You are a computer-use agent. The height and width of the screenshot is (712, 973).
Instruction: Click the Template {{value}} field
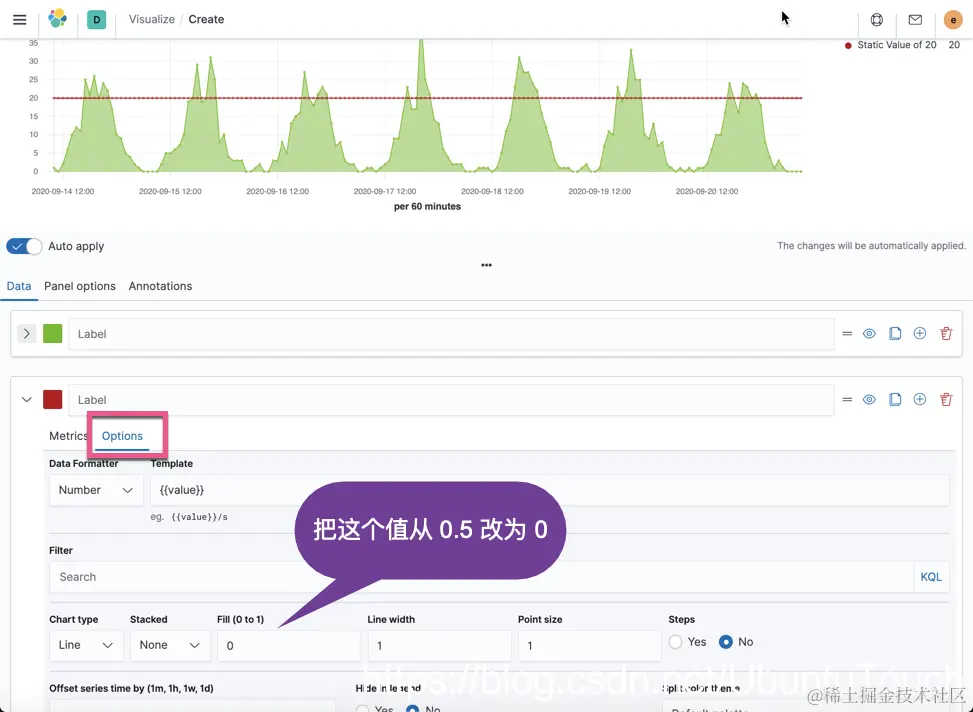coord(550,490)
